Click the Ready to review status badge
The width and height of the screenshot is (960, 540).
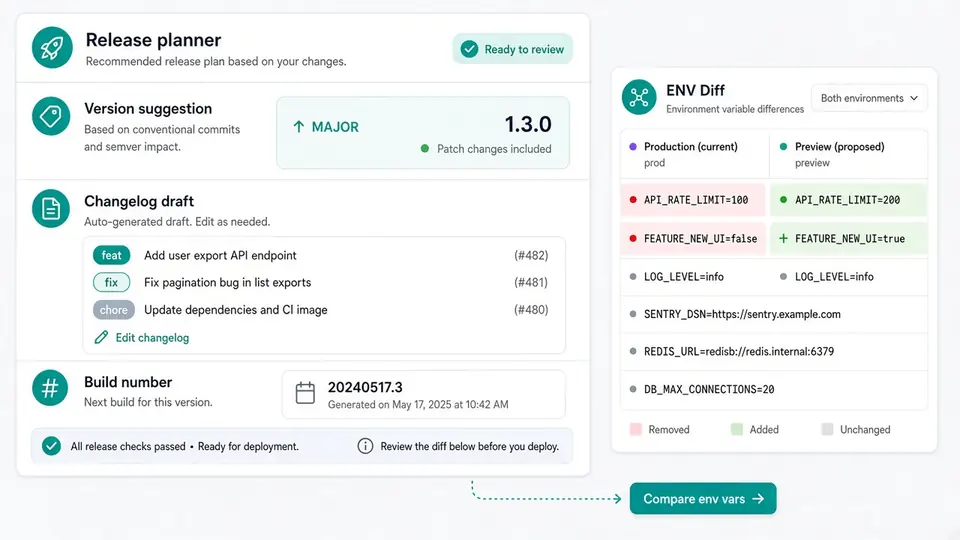pos(512,49)
